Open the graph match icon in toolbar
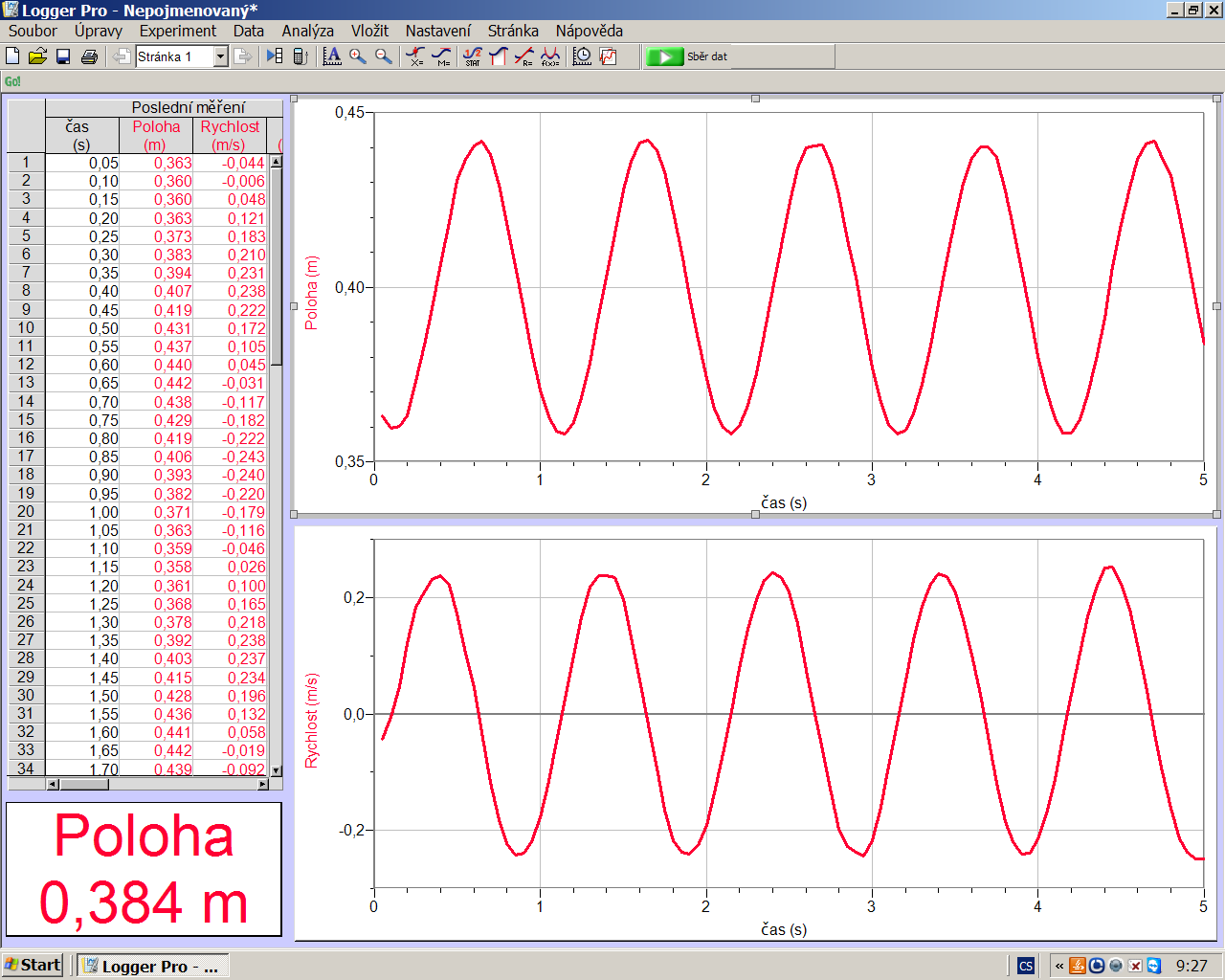Image resolution: width=1225 pixels, height=980 pixels. [609, 56]
